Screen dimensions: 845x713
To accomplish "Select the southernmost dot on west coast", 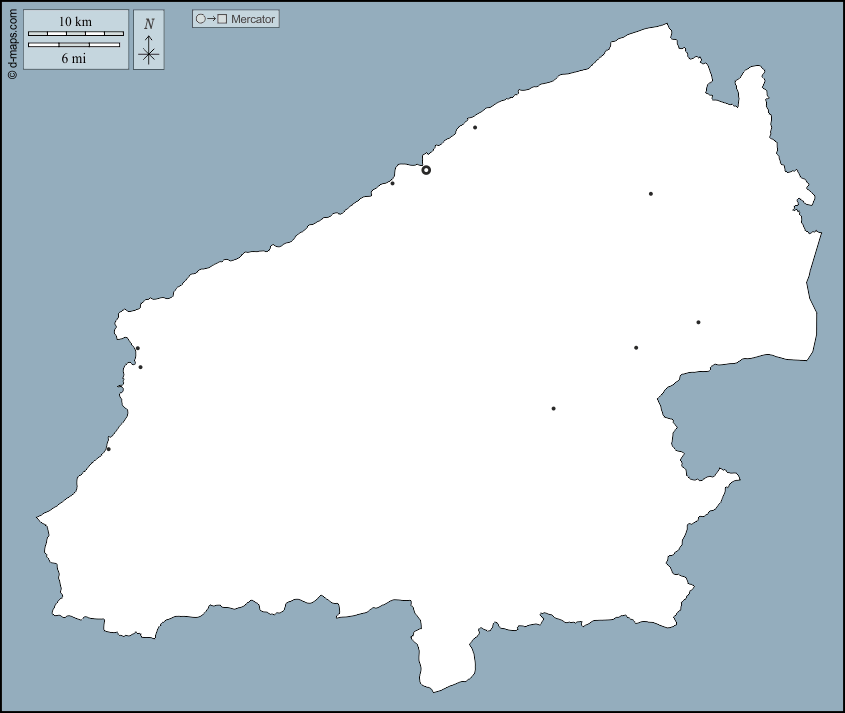I will 108,449.
